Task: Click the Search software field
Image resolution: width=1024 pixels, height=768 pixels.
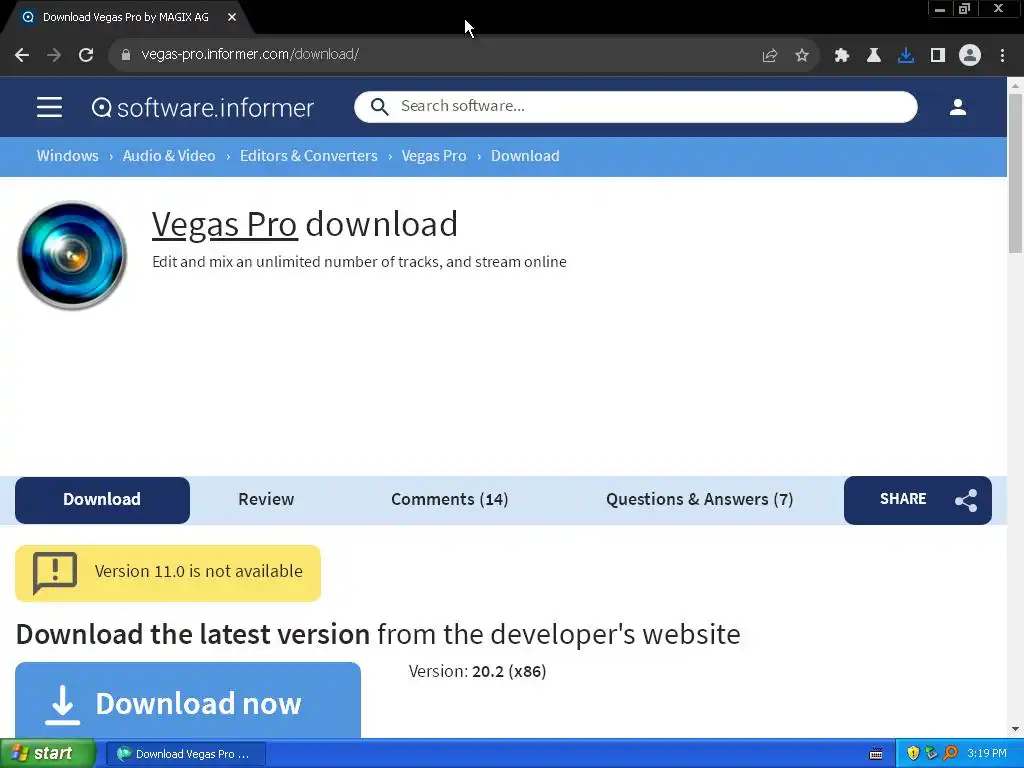Action: pyautogui.click(x=635, y=106)
